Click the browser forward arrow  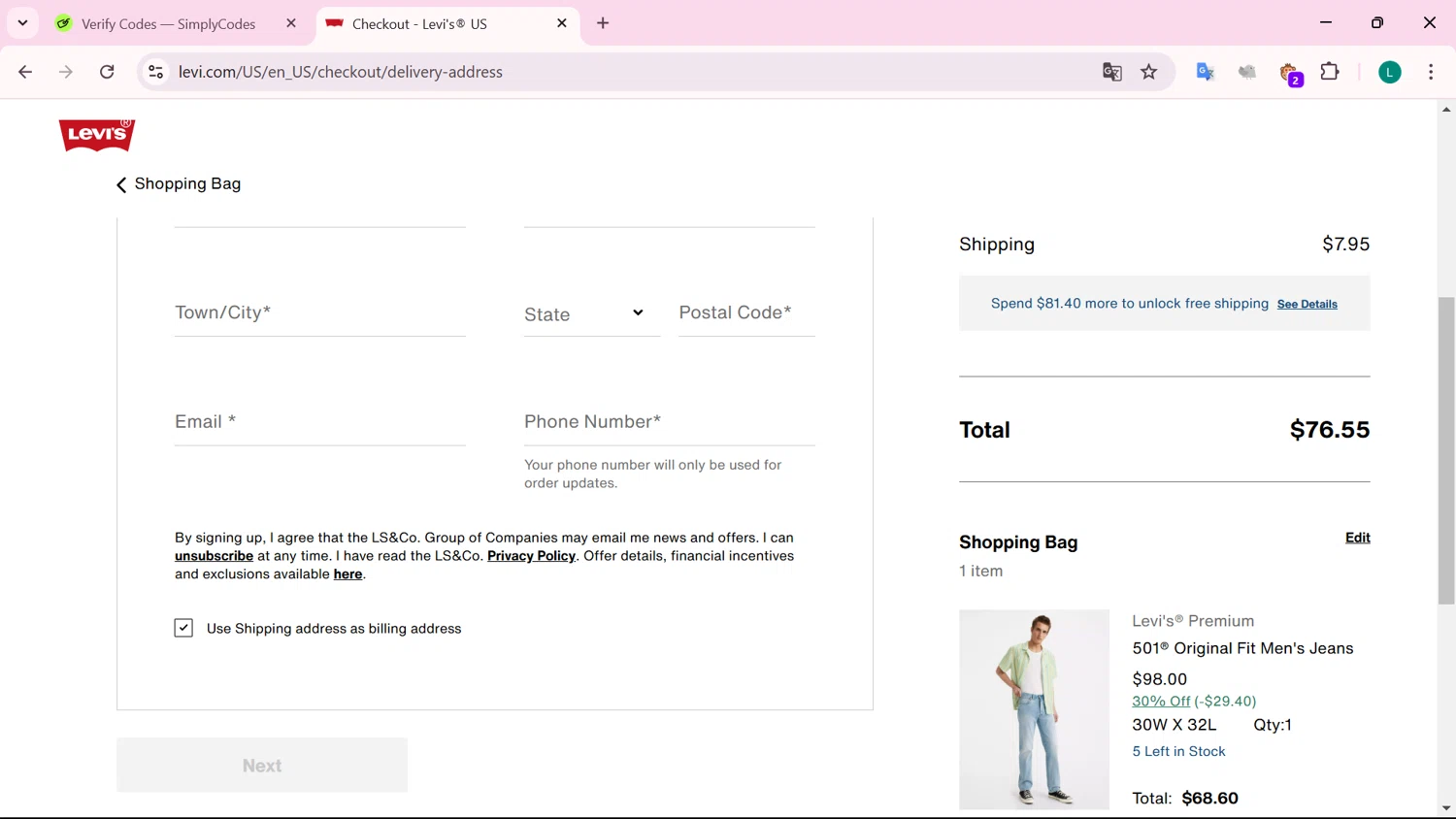point(66,72)
